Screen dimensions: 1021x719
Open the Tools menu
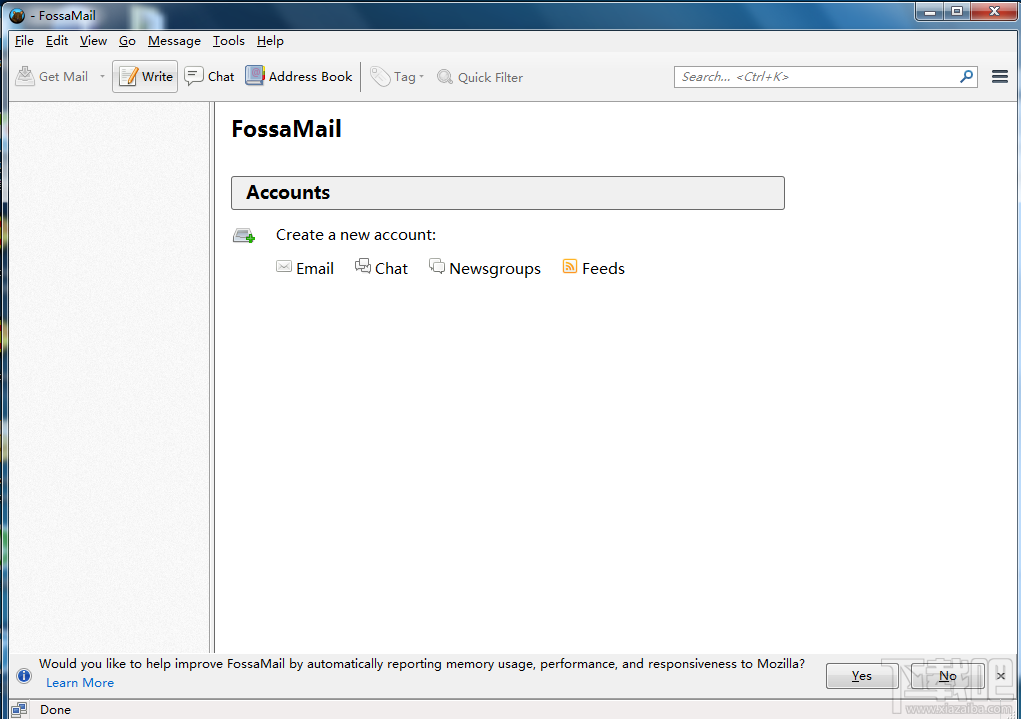(229, 40)
